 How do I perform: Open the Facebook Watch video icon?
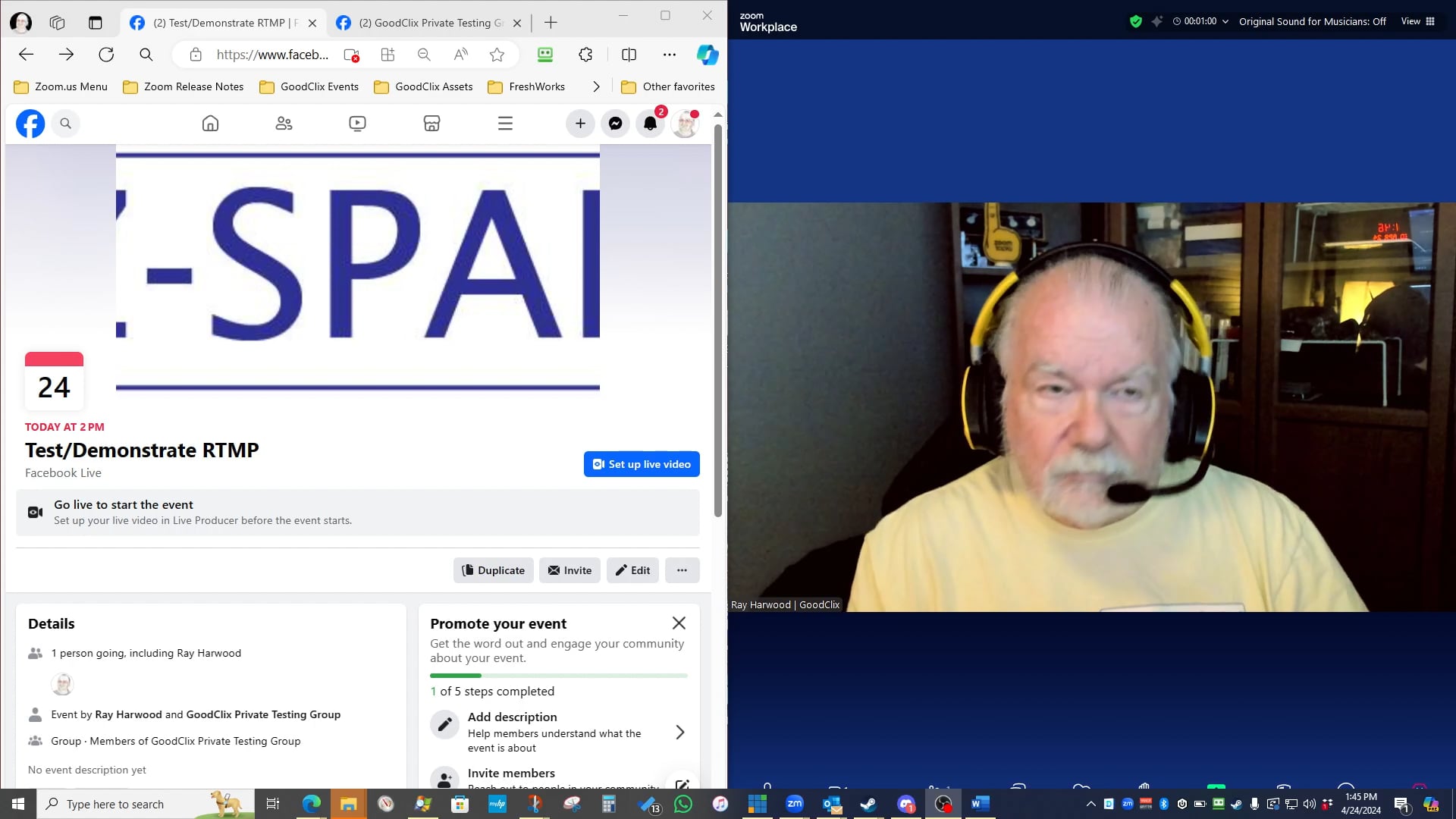[x=356, y=123]
